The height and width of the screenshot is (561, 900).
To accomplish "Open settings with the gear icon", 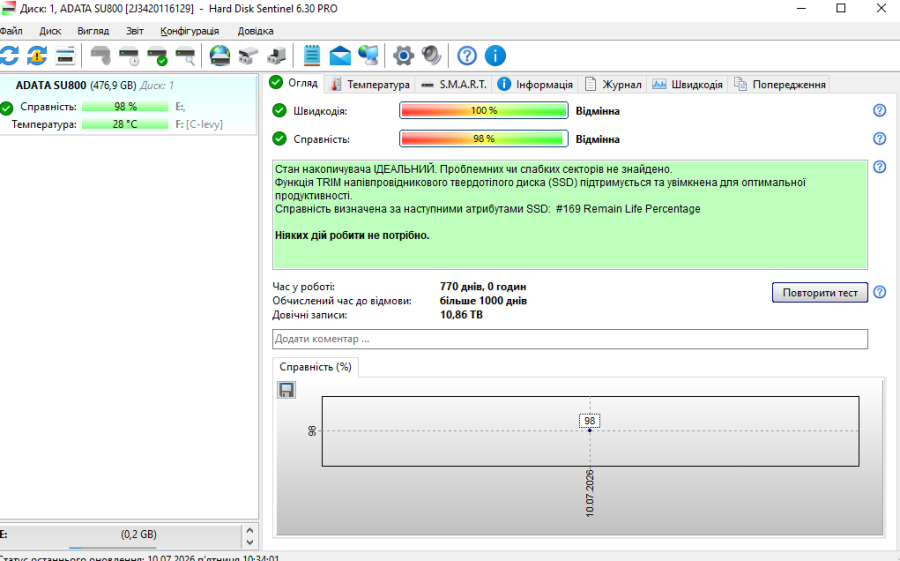I will (404, 56).
